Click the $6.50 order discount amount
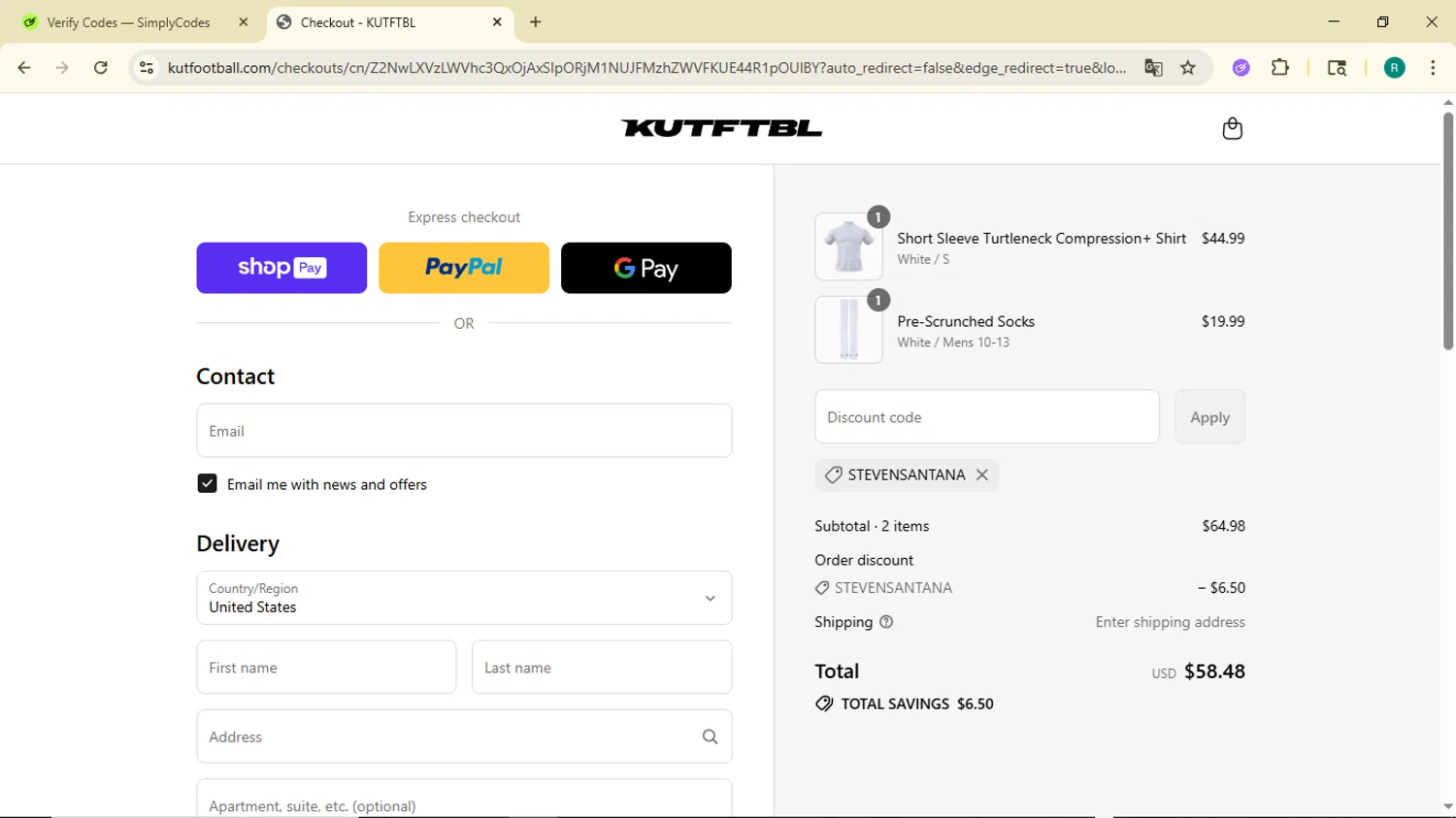 click(x=1221, y=588)
